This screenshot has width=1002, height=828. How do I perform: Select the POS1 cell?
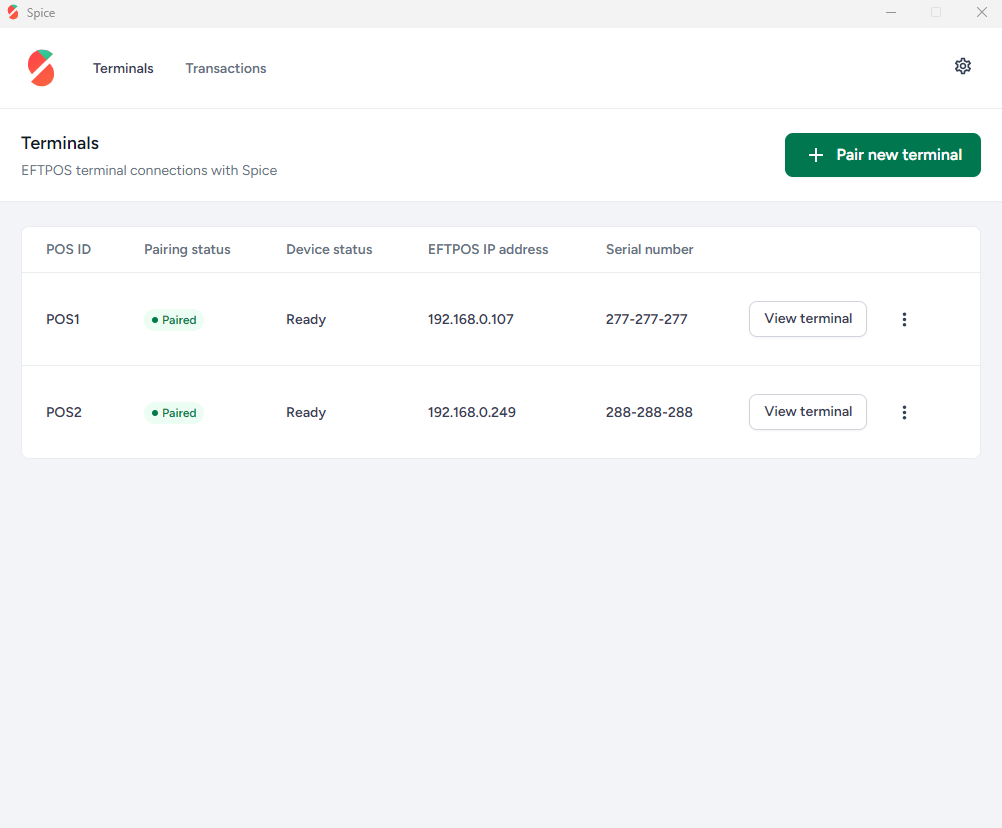(x=63, y=319)
